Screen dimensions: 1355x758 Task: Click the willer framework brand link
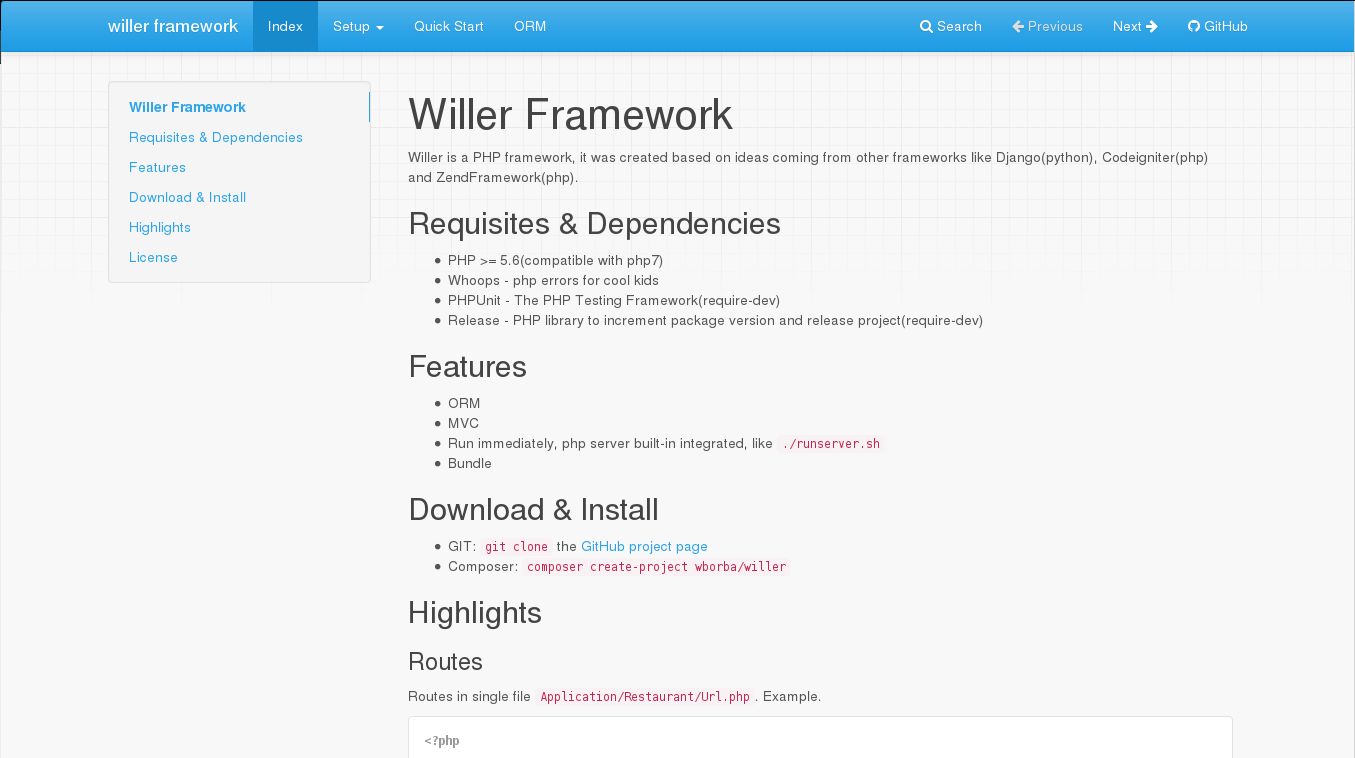(x=173, y=26)
